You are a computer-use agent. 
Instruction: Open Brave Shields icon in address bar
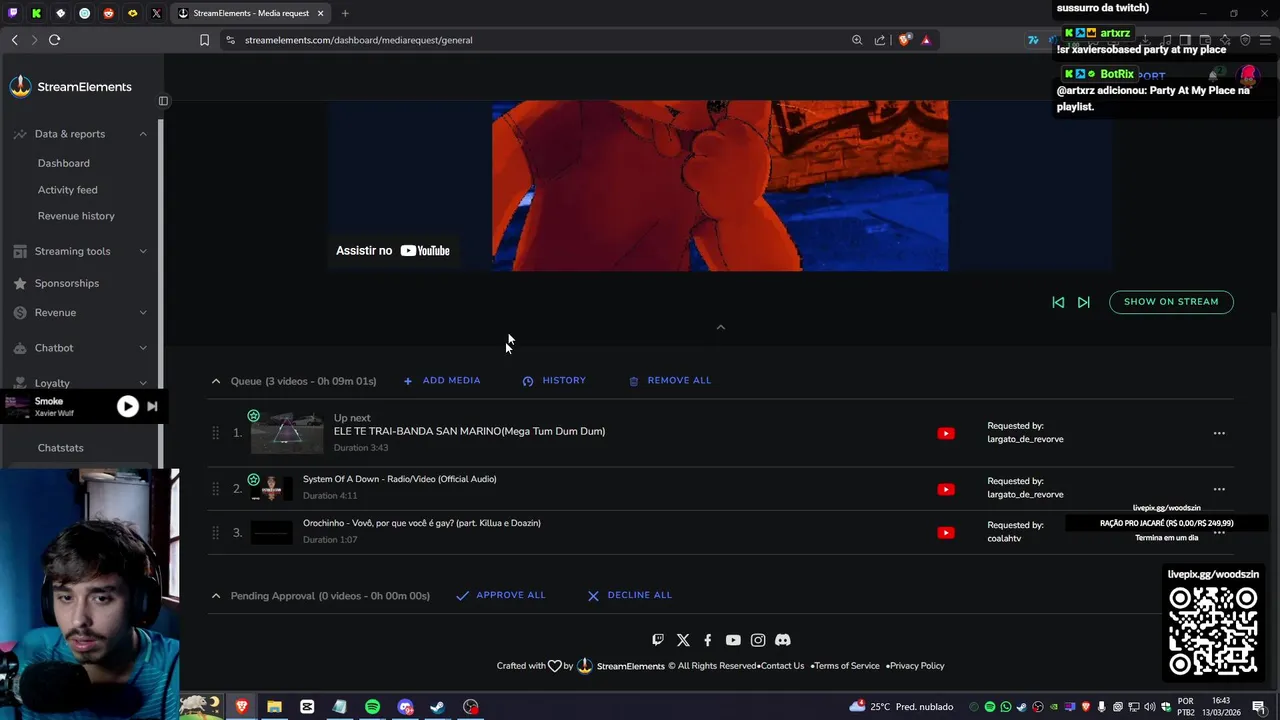coord(905,40)
